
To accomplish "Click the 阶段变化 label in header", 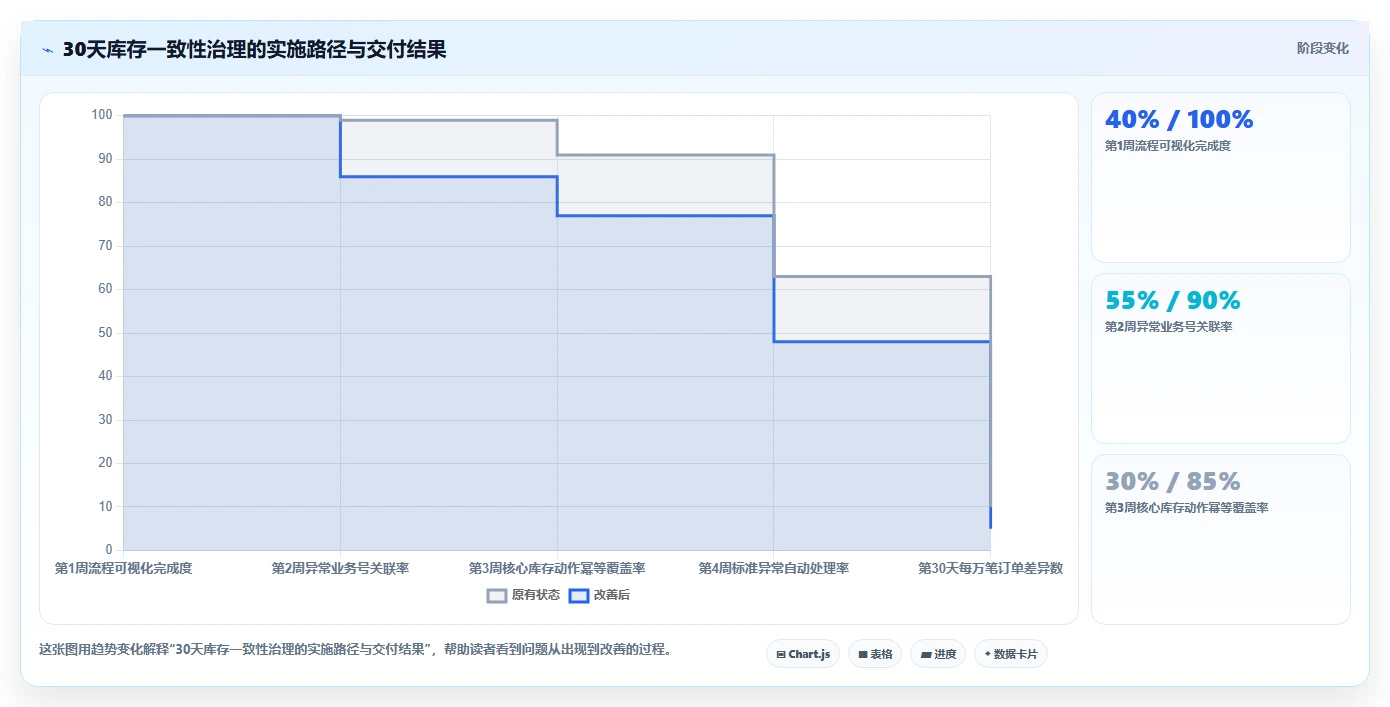I will pyautogui.click(x=1322, y=48).
